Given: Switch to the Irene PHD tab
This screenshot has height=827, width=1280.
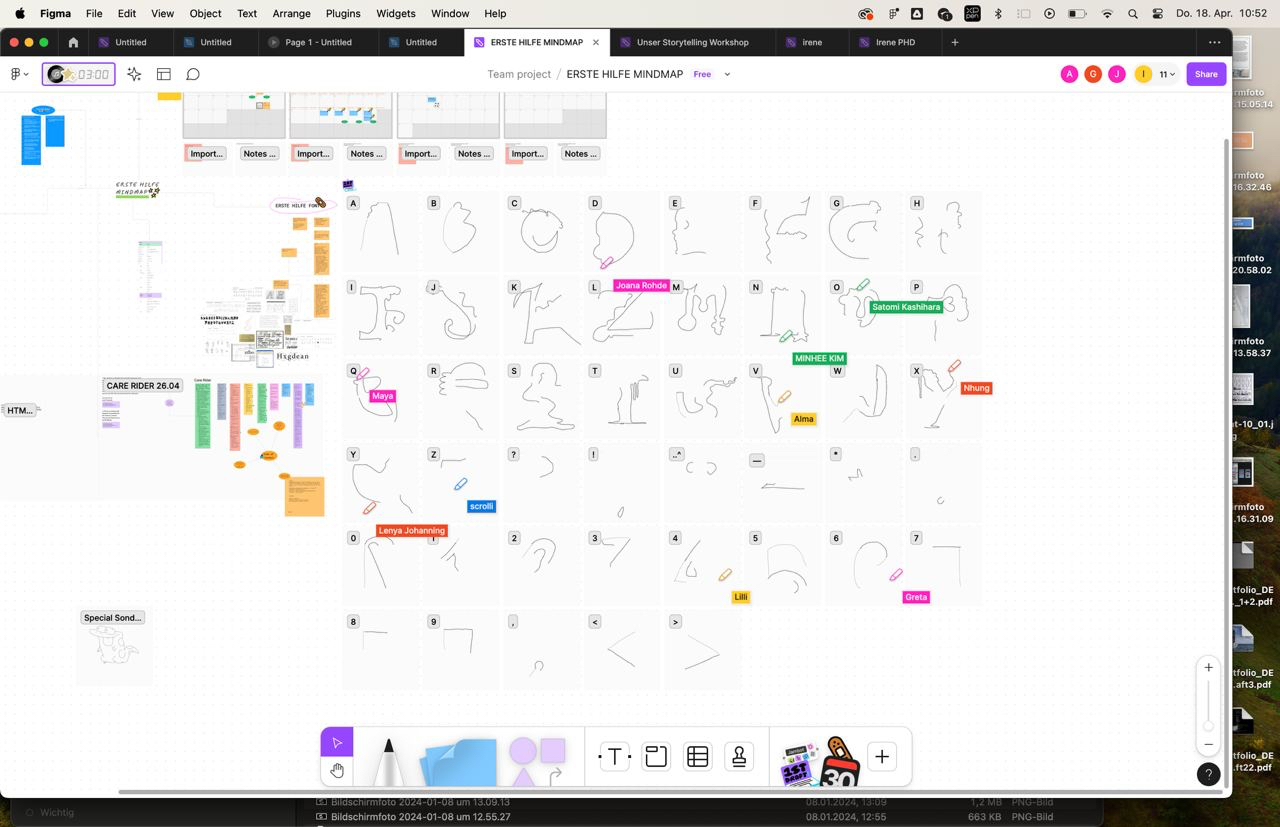Looking at the screenshot, I should coord(895,42).
